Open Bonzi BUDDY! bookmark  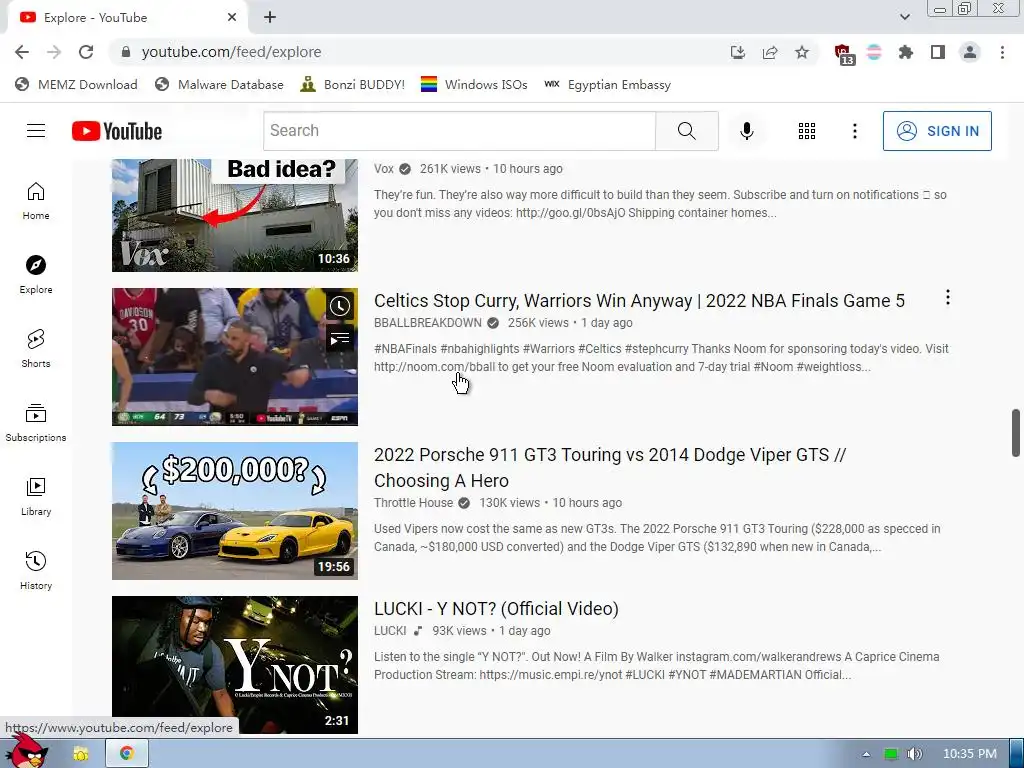pyautogui.click(x=353, y=85)
